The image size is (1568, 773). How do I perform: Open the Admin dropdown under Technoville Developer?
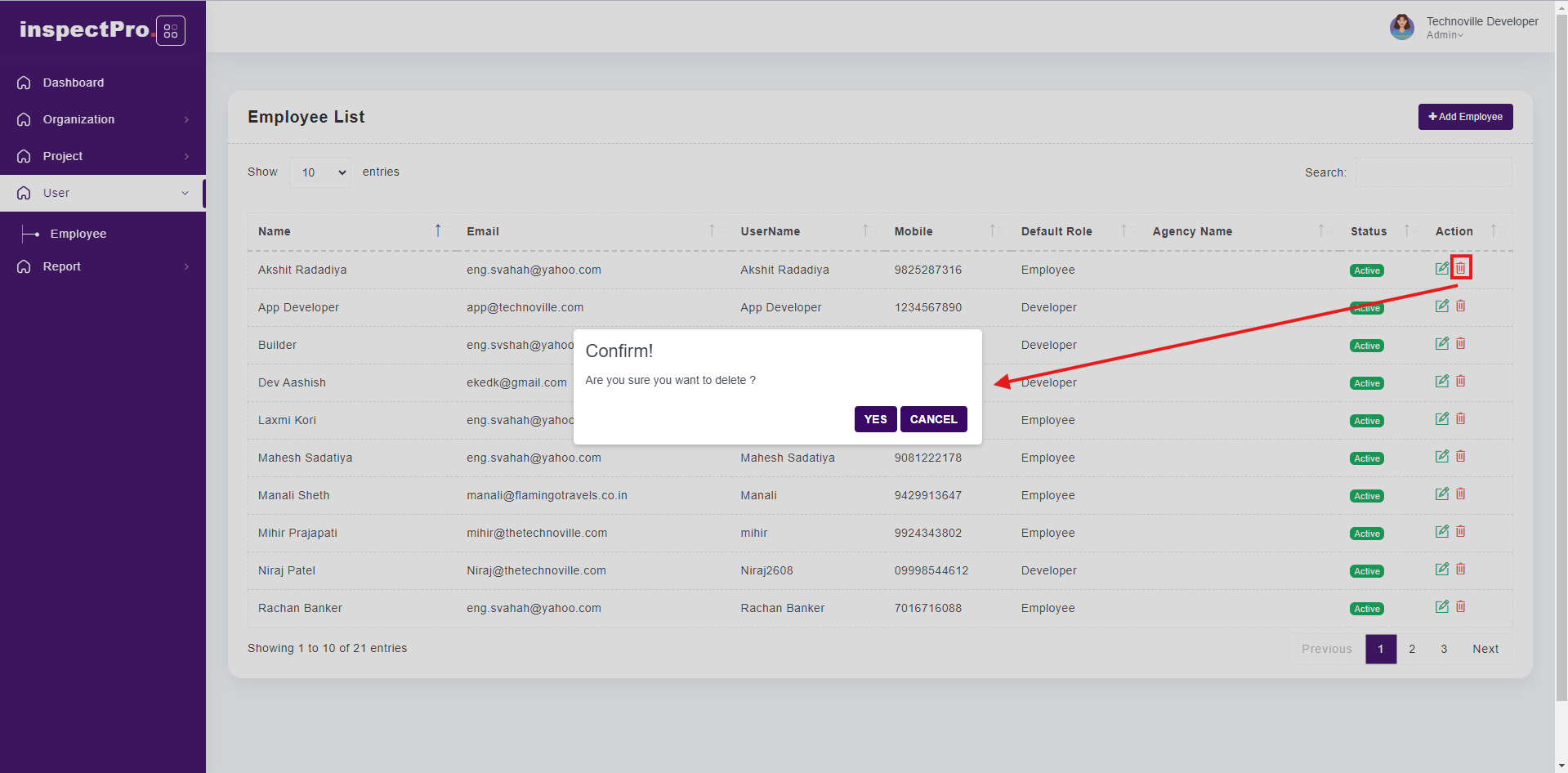1445,35
